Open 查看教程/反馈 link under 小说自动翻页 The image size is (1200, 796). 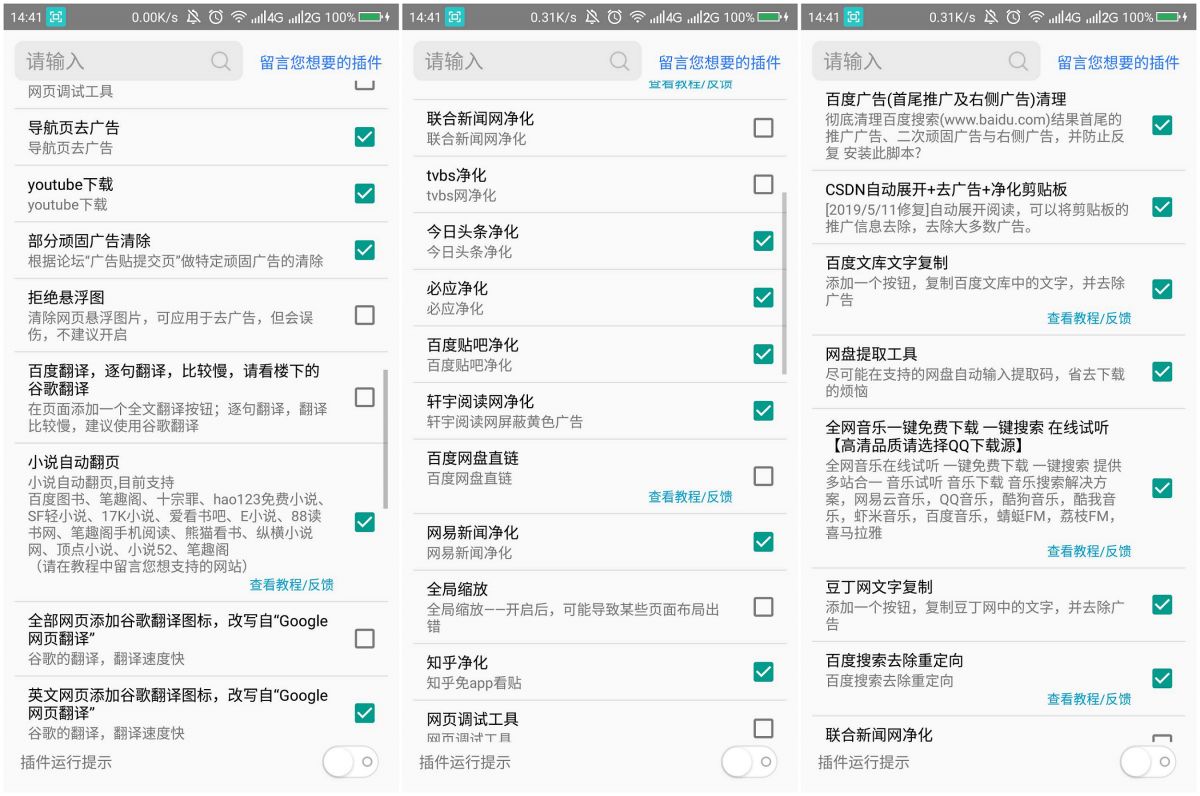point(292,585)
